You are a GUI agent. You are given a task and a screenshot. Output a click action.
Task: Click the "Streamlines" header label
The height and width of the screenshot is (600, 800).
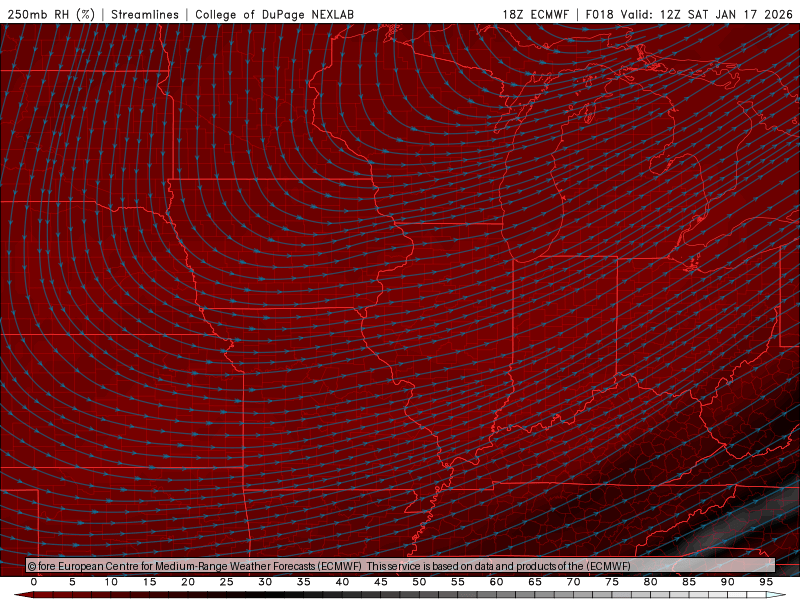[145, 14]
